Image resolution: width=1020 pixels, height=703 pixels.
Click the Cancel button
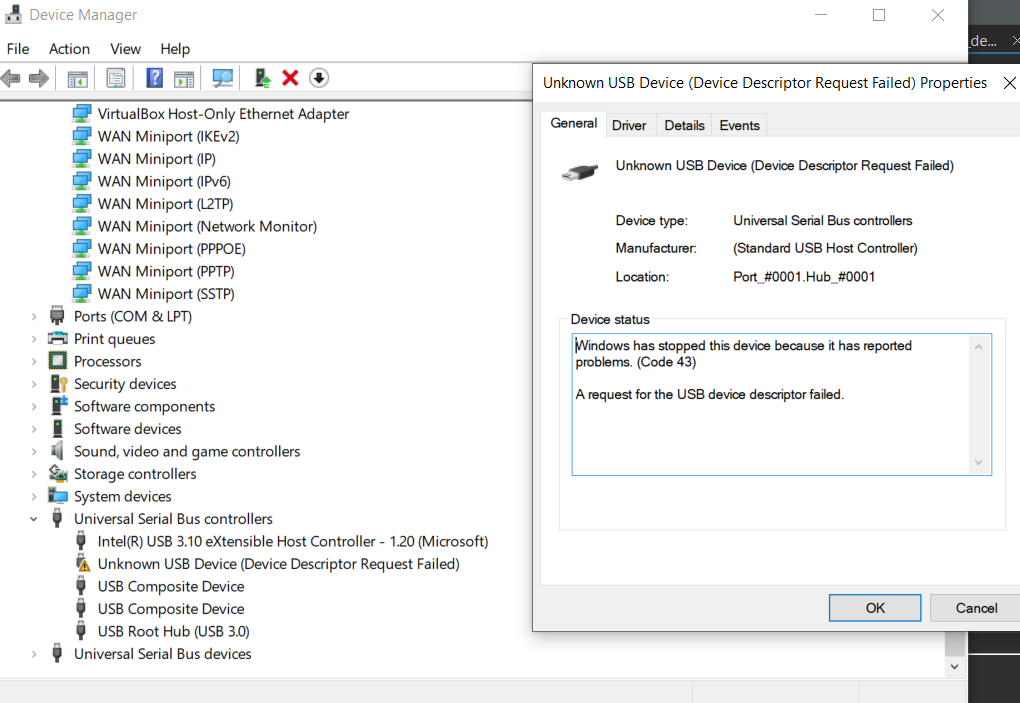pos(973,607)
